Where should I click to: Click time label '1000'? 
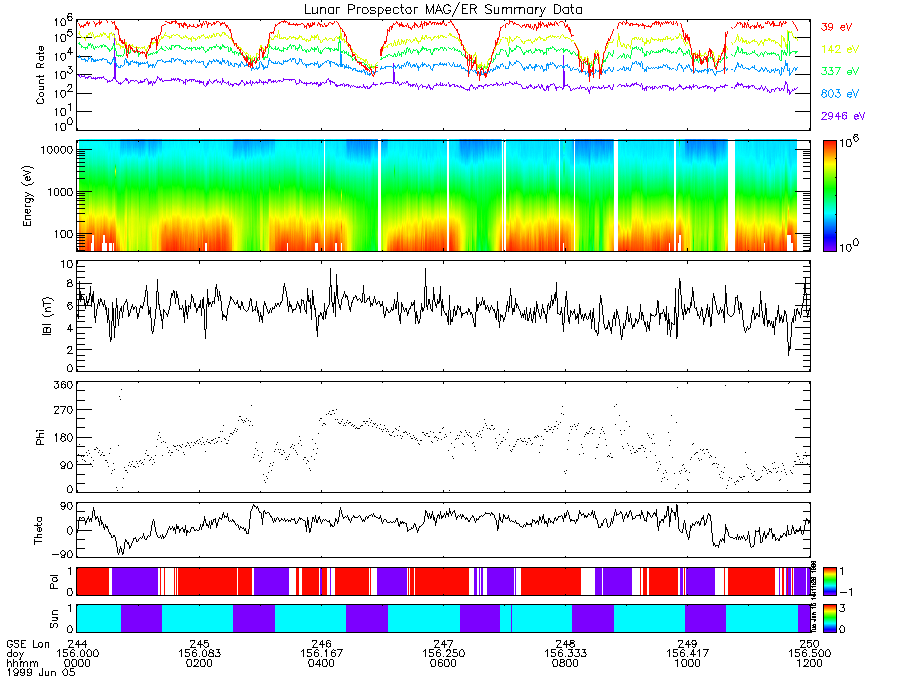687,663
